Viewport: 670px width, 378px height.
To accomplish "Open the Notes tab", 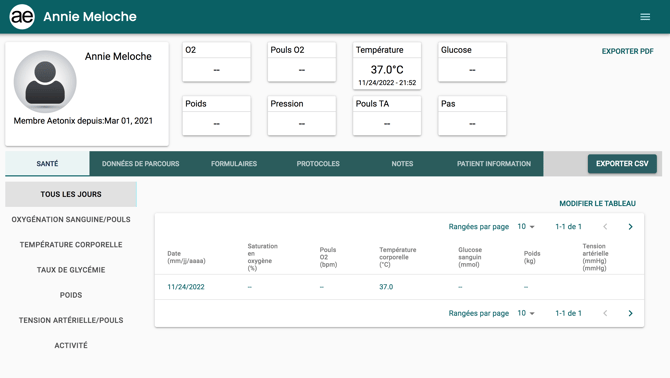I will tap(402, 164).
